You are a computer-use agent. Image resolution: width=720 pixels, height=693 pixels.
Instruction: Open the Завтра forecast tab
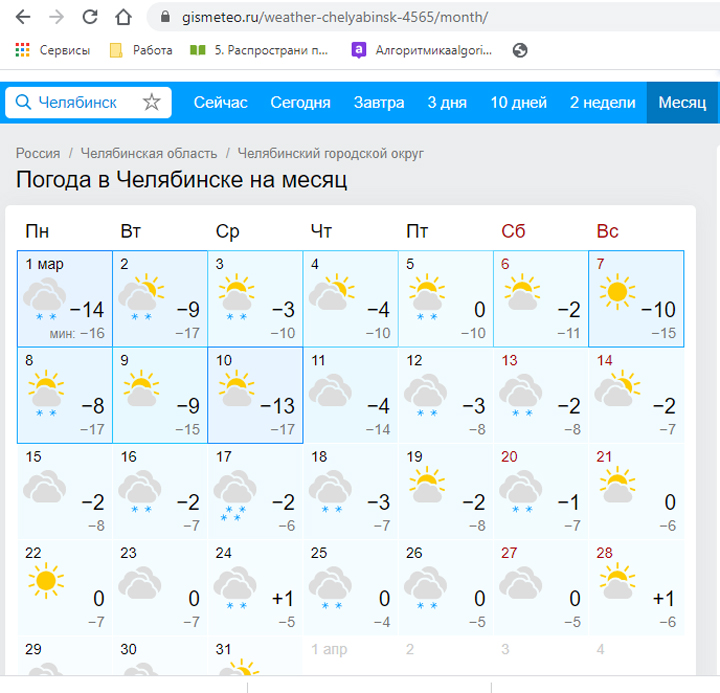click(x=379, y=102)
